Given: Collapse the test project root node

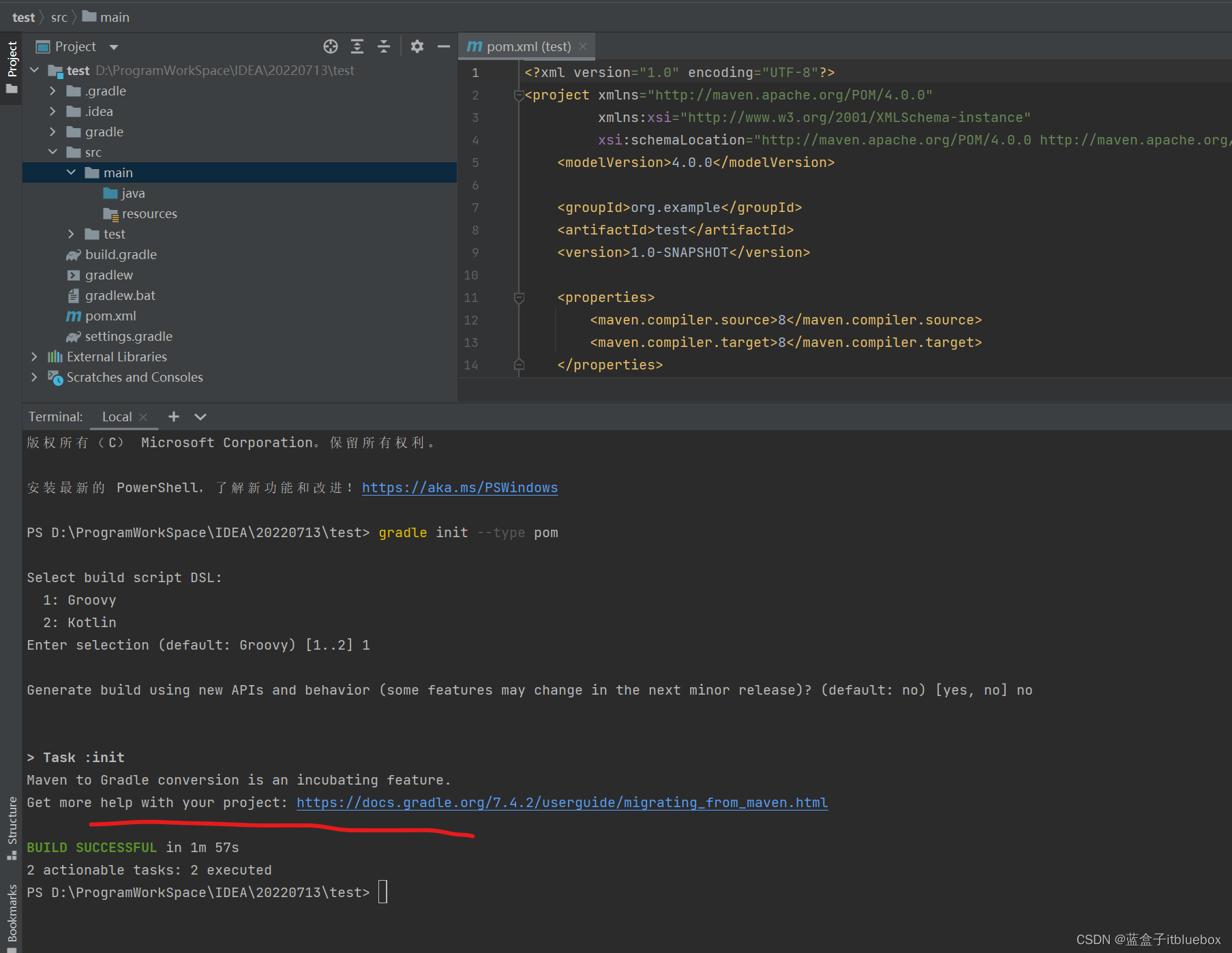Looking at the screenshot, I should [x=35, y=70].
